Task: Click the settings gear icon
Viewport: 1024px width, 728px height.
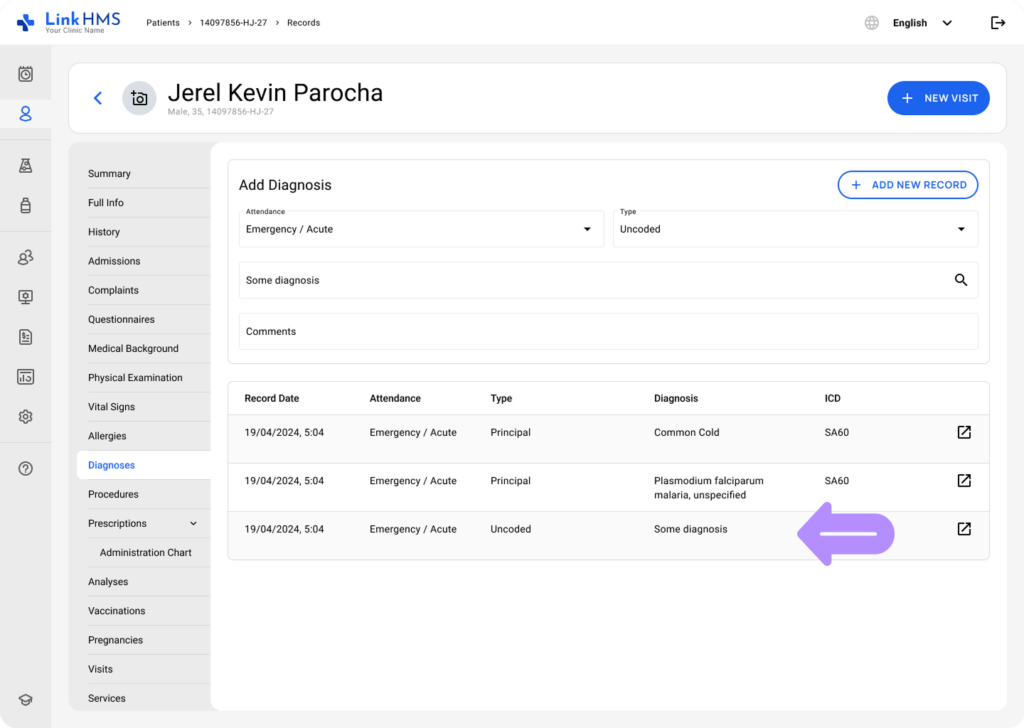Action: 25,416
